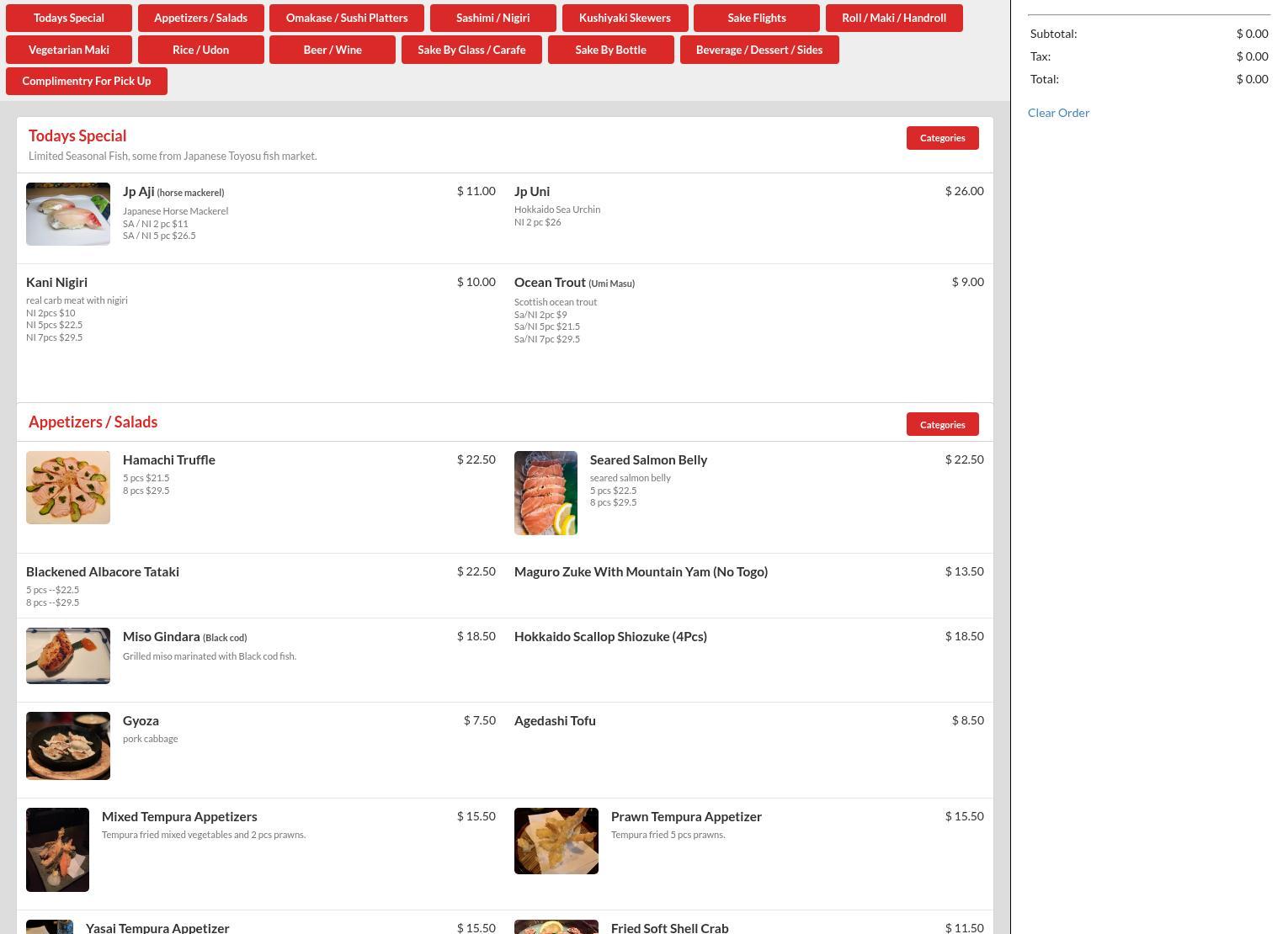Click the Seared Salmon Belly photo
The height and width of the screenshot is (934, 1288).
pos(546,493)
